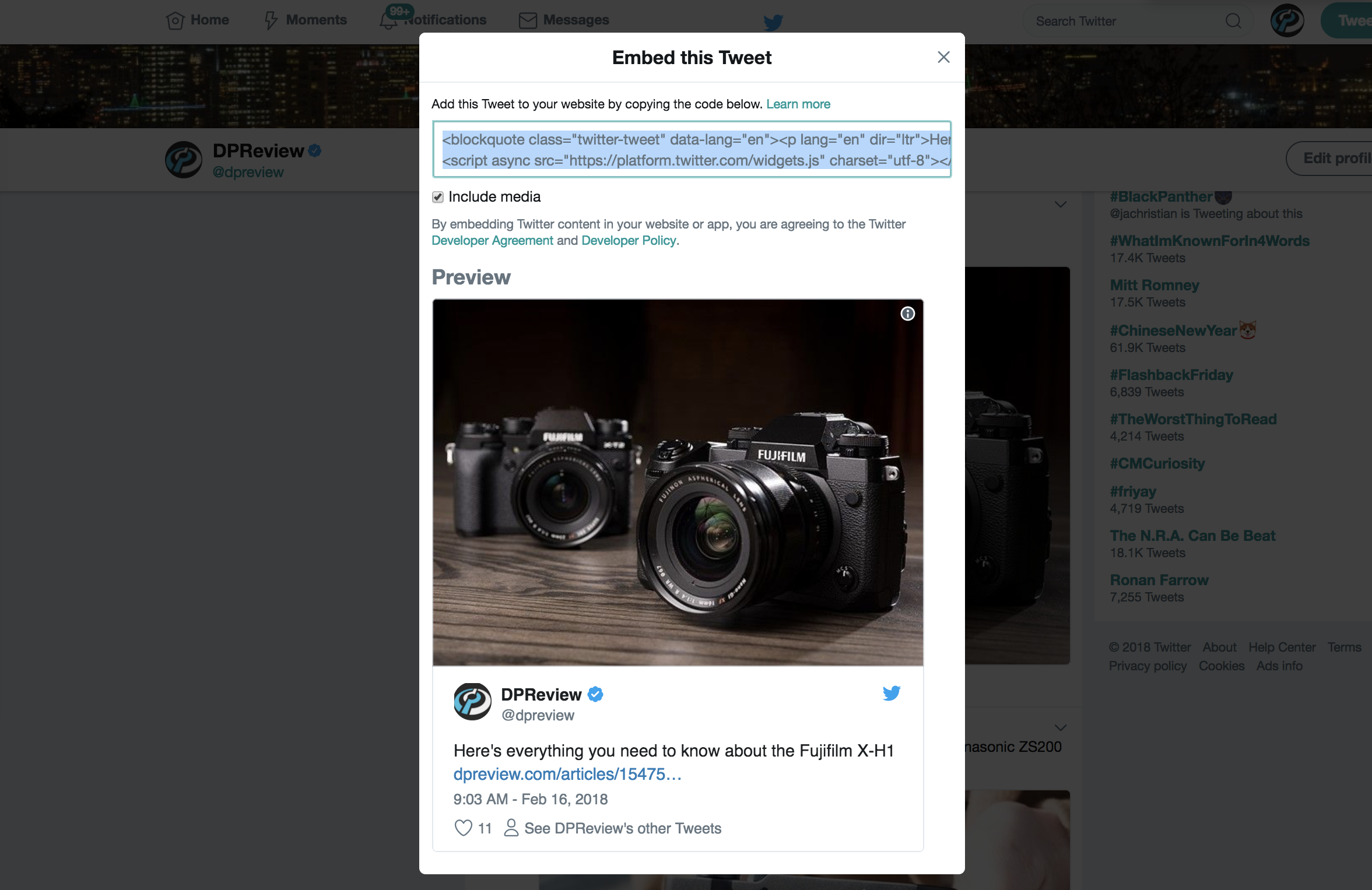Open #BlackPanther trend
Viewport: 1372px width, 890px height.
pyautogui.click(x=1161, y=196)
